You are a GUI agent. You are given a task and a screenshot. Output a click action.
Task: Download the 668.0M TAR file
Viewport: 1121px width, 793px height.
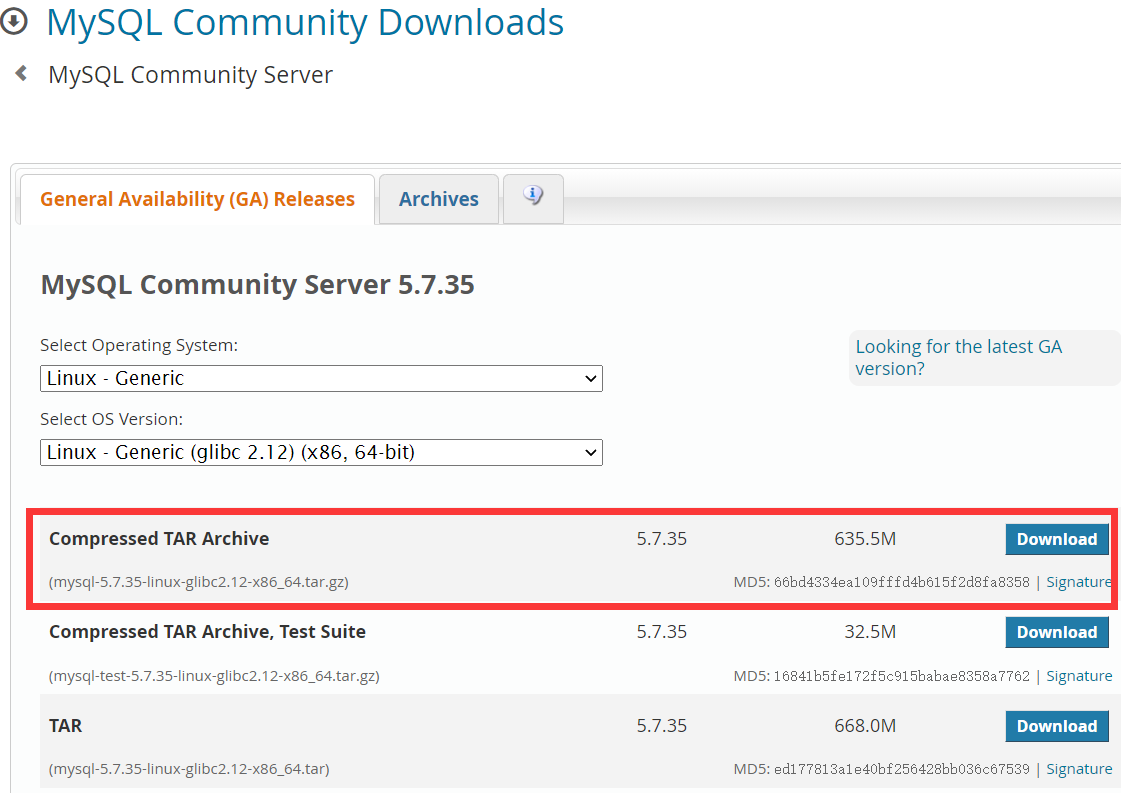point(1057,726)
